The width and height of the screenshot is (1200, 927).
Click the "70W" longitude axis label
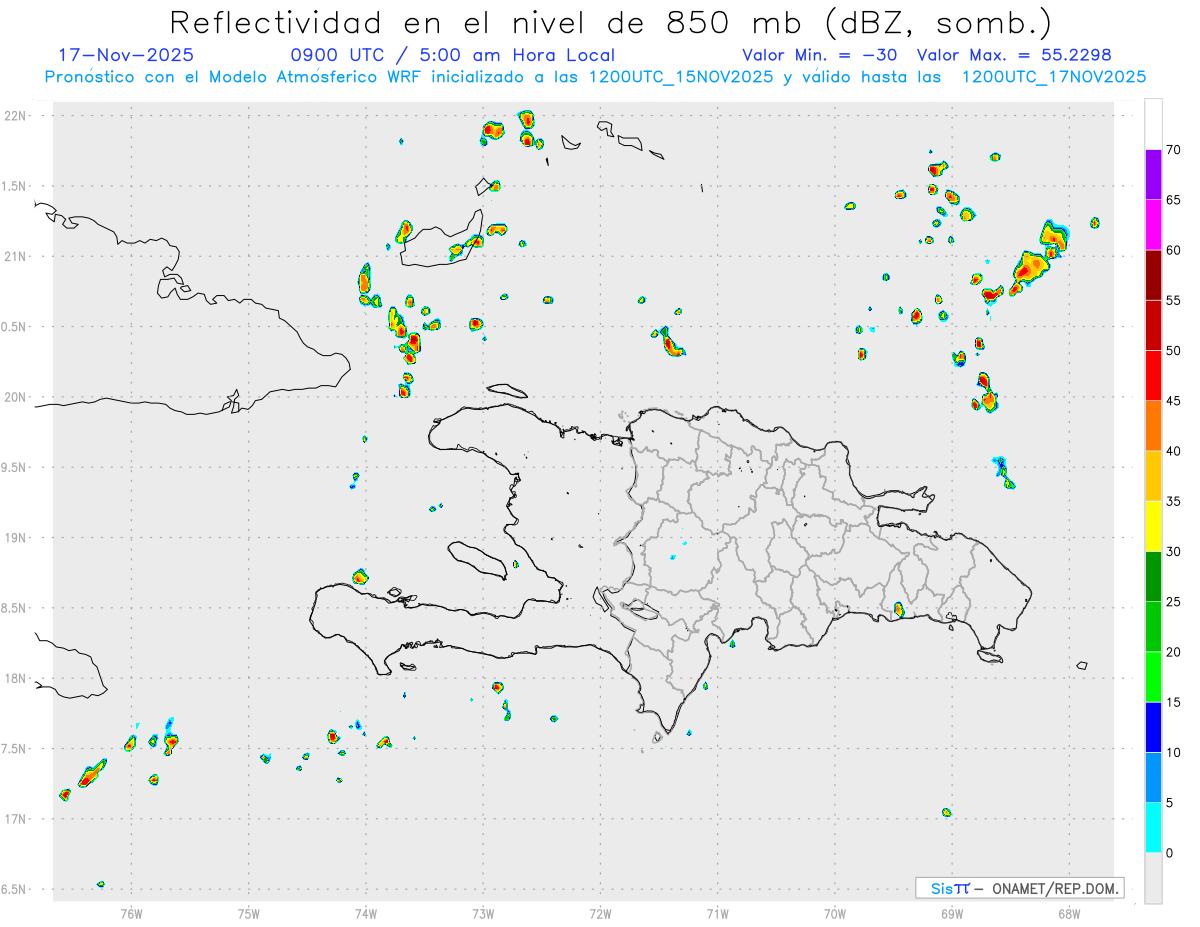coord(835,913)
